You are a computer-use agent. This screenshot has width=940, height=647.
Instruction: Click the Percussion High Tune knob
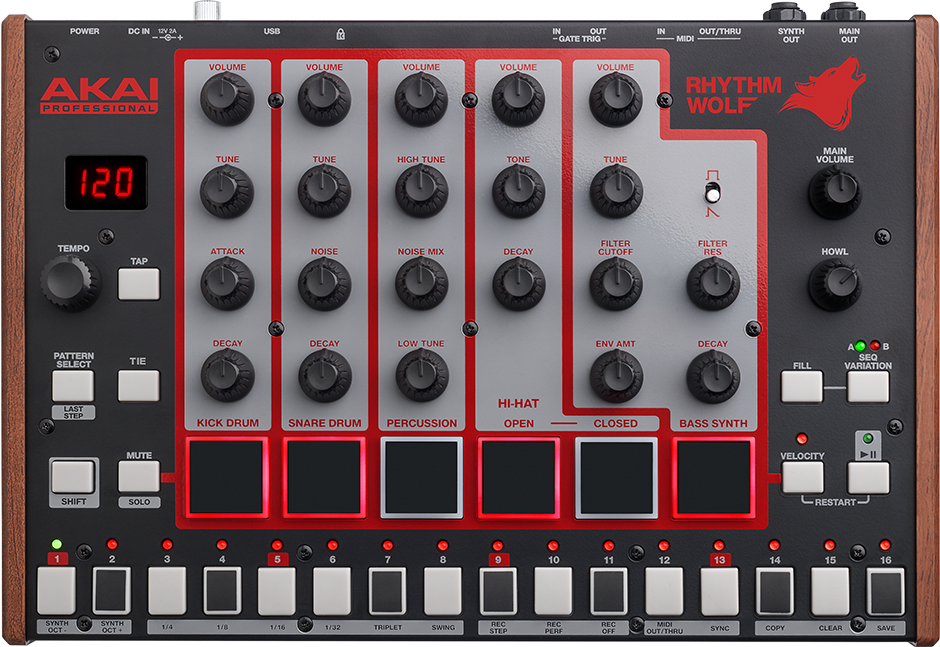coord(421,191)
